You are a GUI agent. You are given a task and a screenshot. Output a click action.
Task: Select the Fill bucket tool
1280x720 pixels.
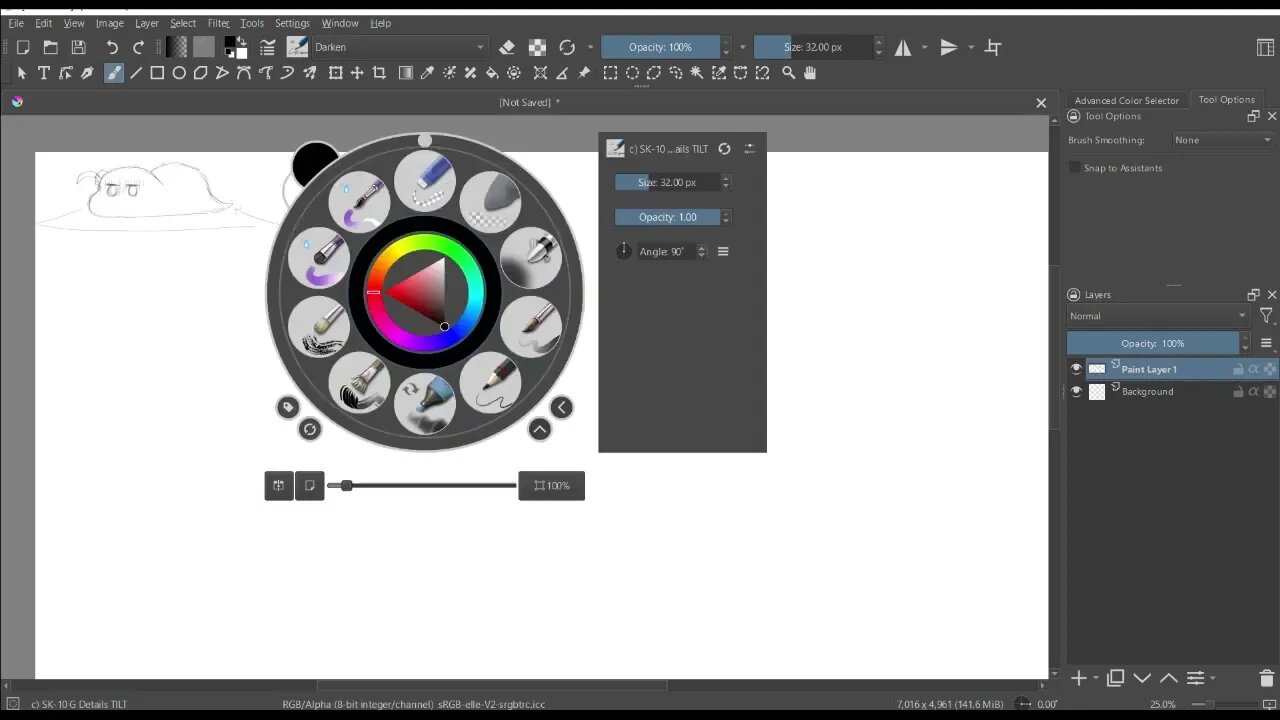pos(492,73)
